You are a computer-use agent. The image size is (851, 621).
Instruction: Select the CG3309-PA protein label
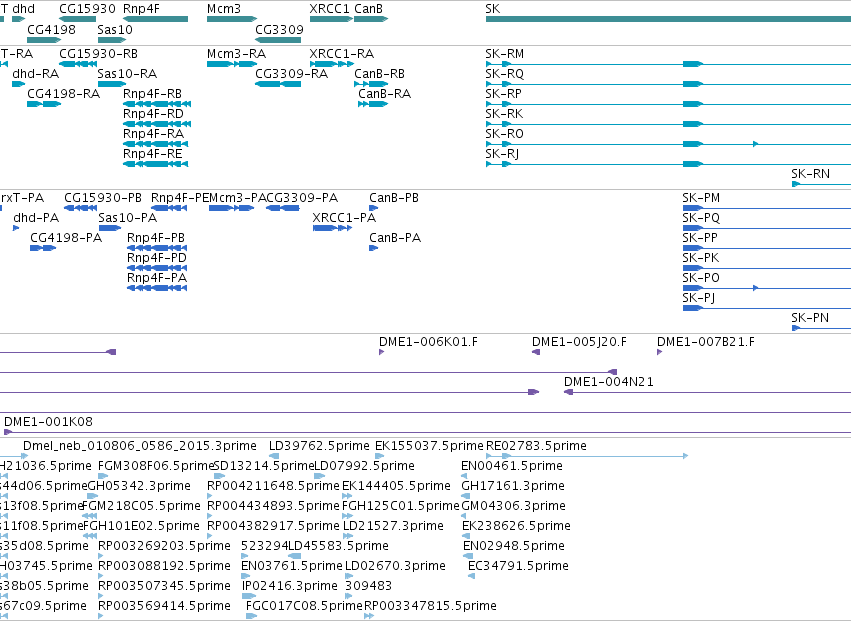(302, 198)
